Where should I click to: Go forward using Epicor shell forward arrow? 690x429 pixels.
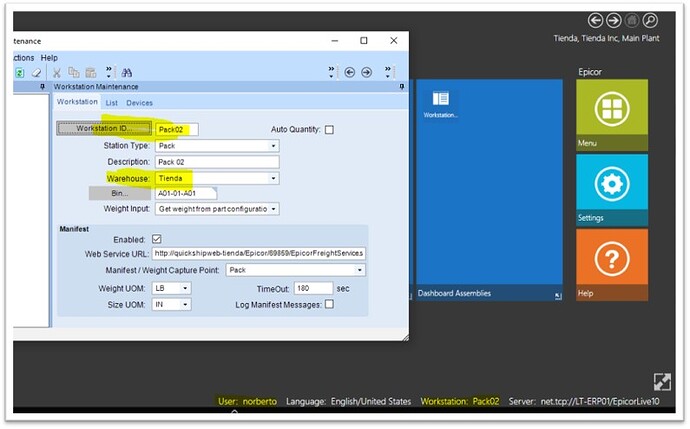pos(613,20)
